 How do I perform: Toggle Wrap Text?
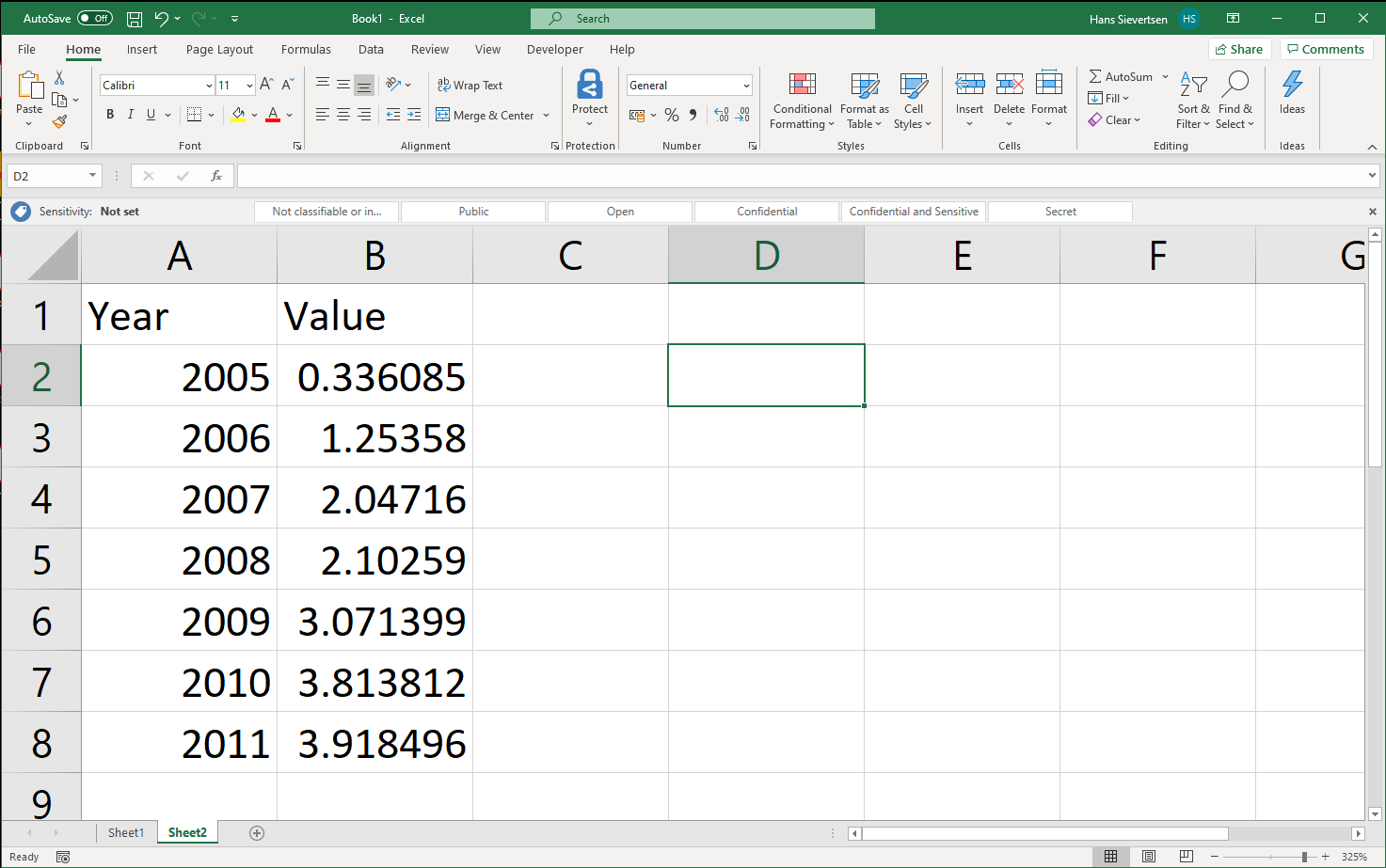click(470, 85)
